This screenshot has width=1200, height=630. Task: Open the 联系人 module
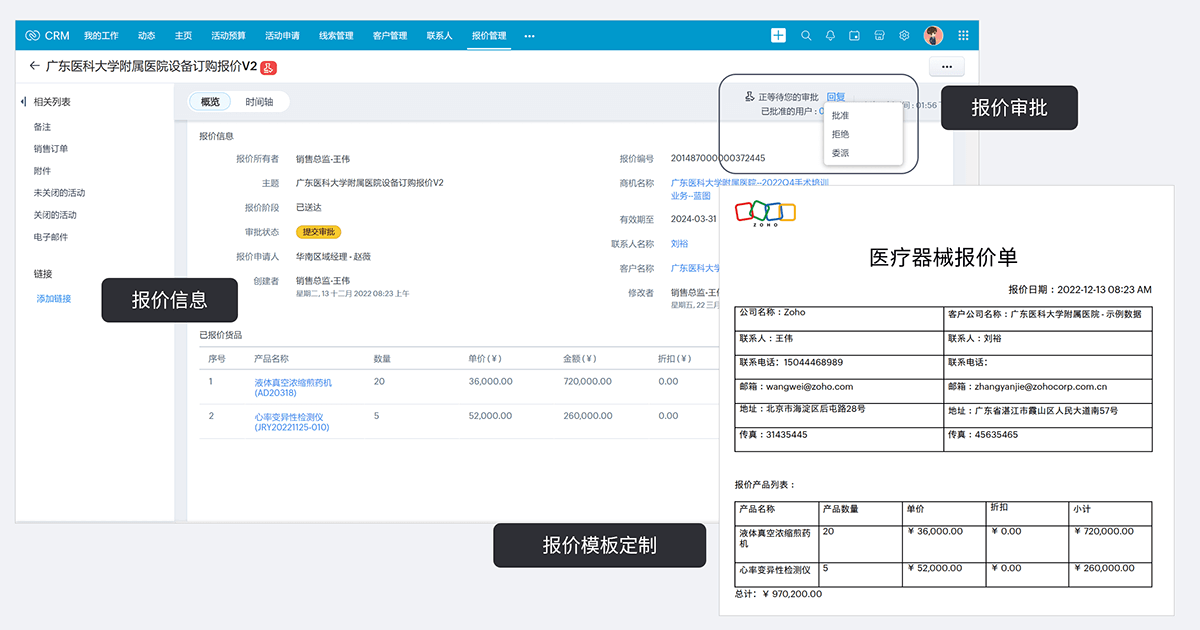(439, 36)
